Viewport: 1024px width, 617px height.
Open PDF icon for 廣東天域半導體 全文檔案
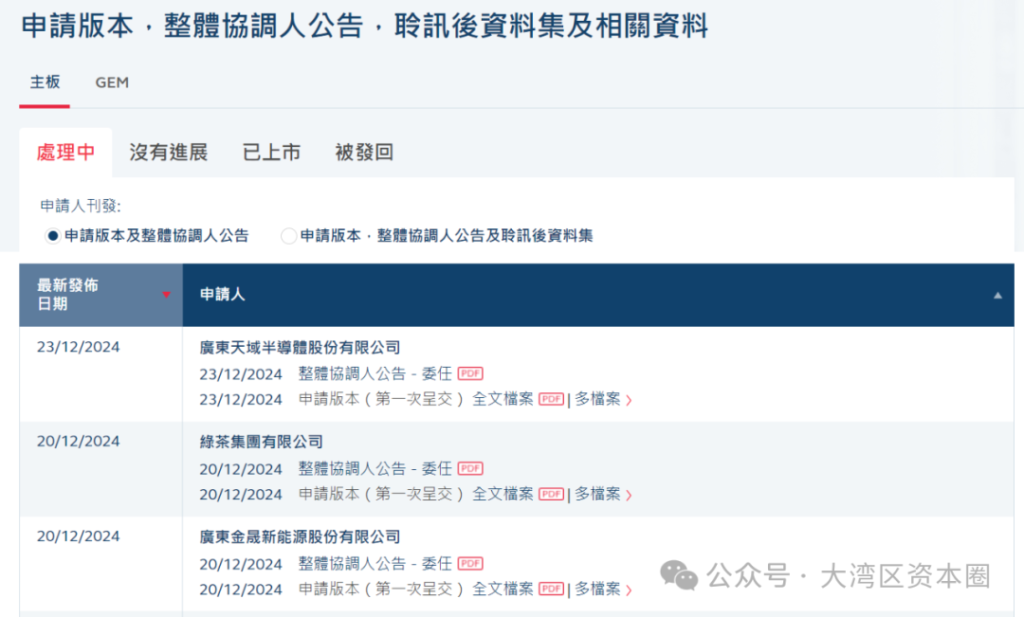pos(551,399)
